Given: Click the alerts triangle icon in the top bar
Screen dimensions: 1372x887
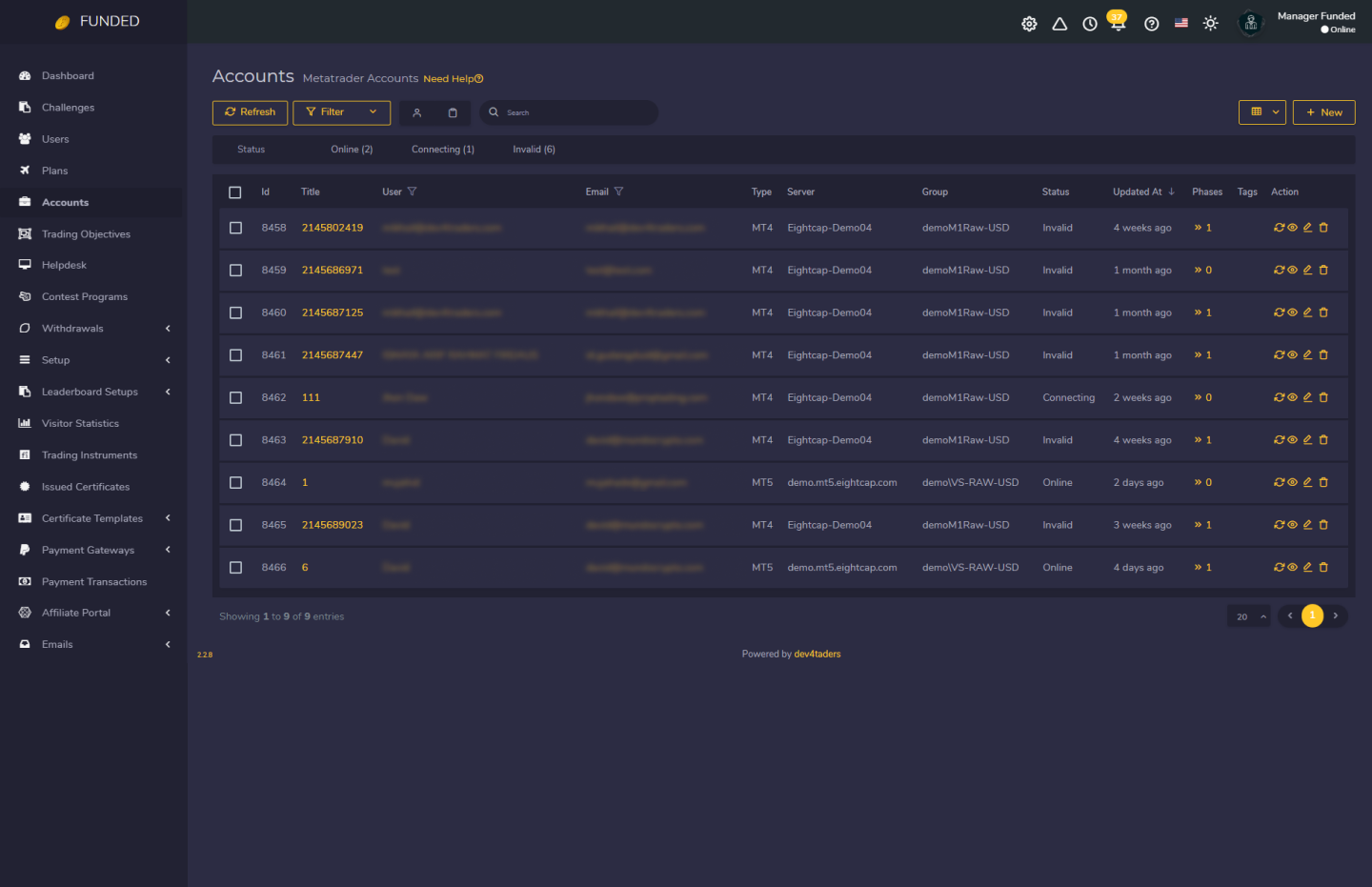Looking at the screenshot, I should point(1059,23).
